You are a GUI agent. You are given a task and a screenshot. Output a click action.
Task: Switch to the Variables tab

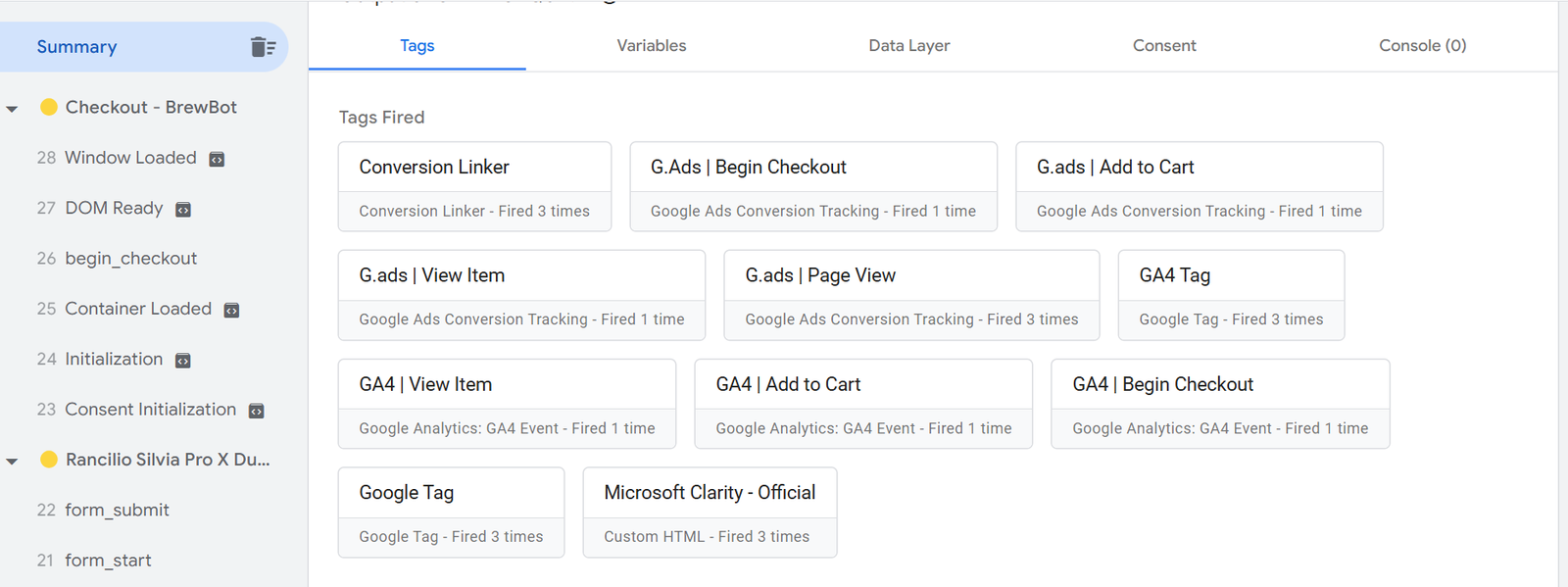651,45
